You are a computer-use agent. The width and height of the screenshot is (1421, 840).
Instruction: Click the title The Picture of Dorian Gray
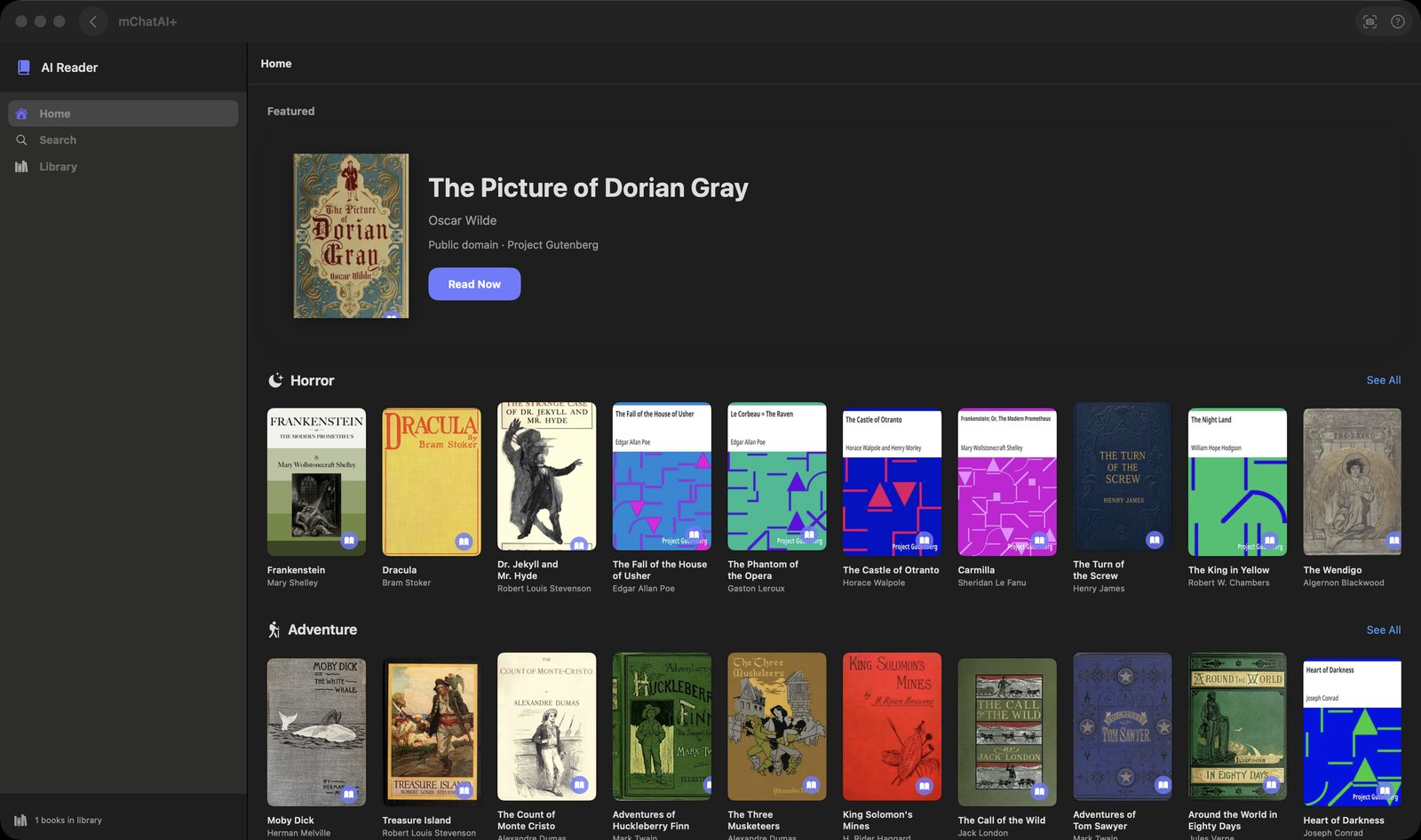point(588,188)
